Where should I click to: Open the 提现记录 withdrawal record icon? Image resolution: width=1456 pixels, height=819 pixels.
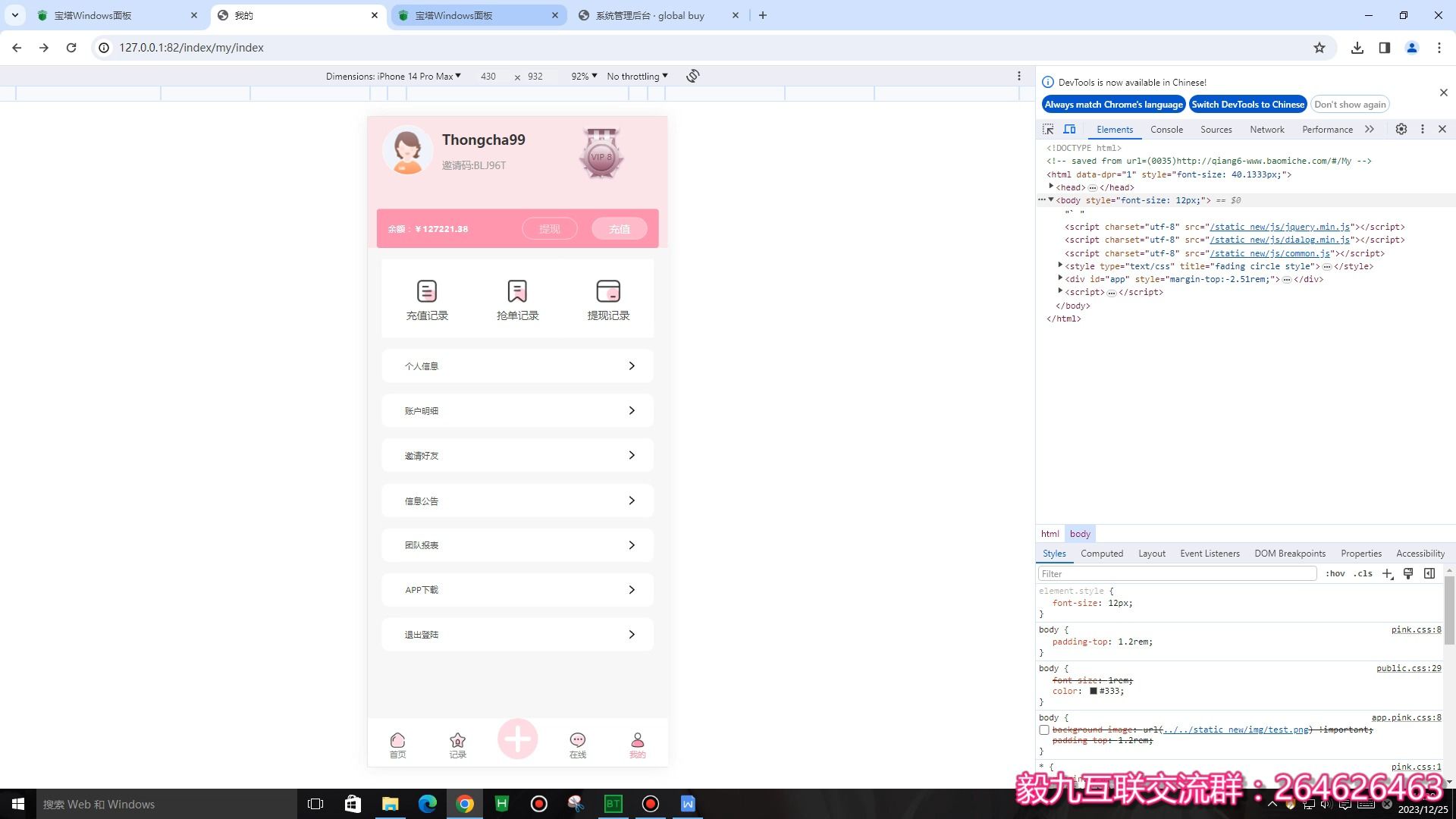point(608,291)
